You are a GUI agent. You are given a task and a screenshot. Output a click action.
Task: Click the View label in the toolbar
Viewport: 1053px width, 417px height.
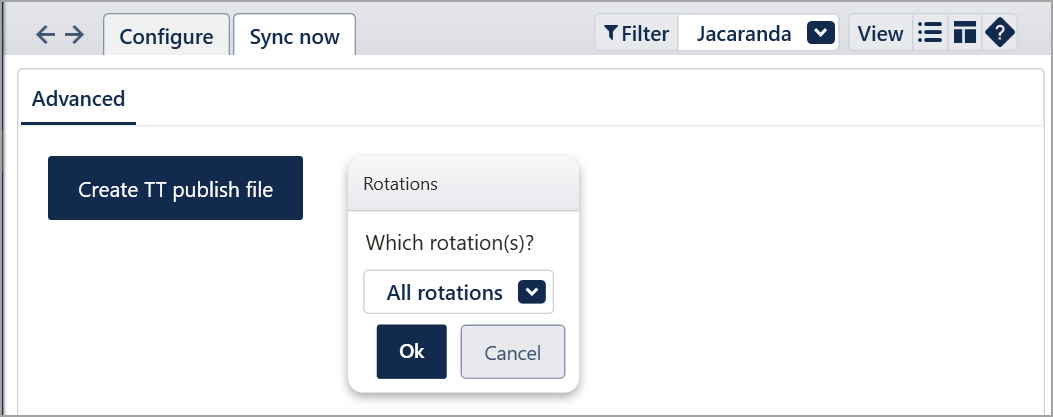pos(880,34)
